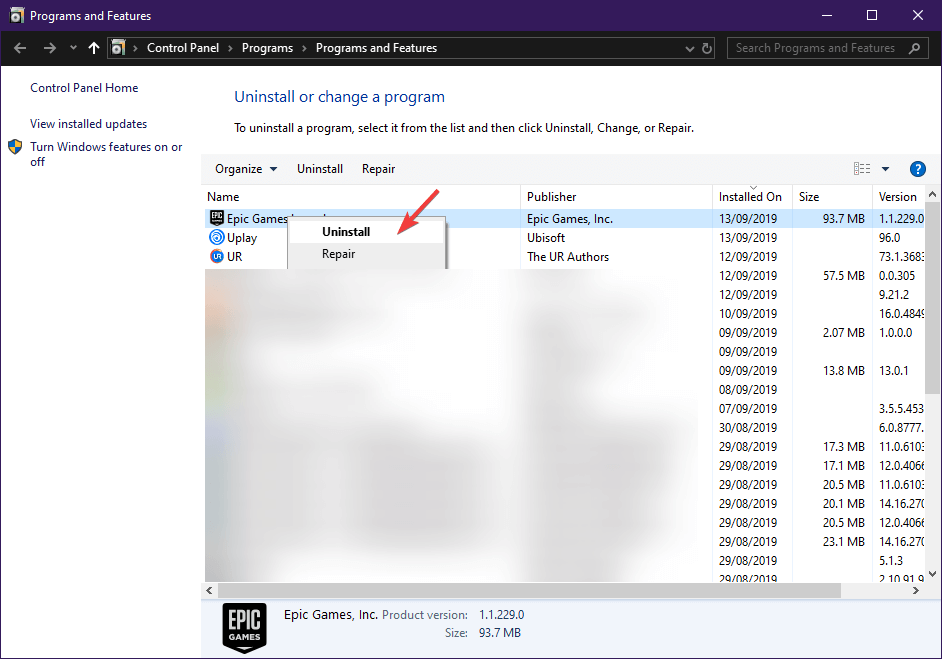Click the 2.07 MB size cell
942x659 pixels.
(x=843, y=333)
